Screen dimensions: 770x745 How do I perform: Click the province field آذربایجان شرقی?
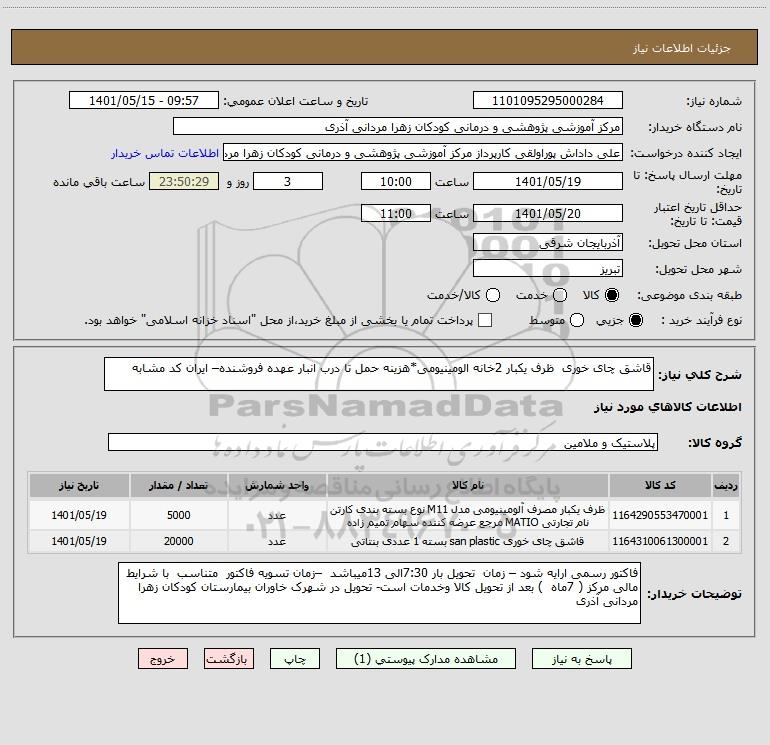(x=548, y=242)
